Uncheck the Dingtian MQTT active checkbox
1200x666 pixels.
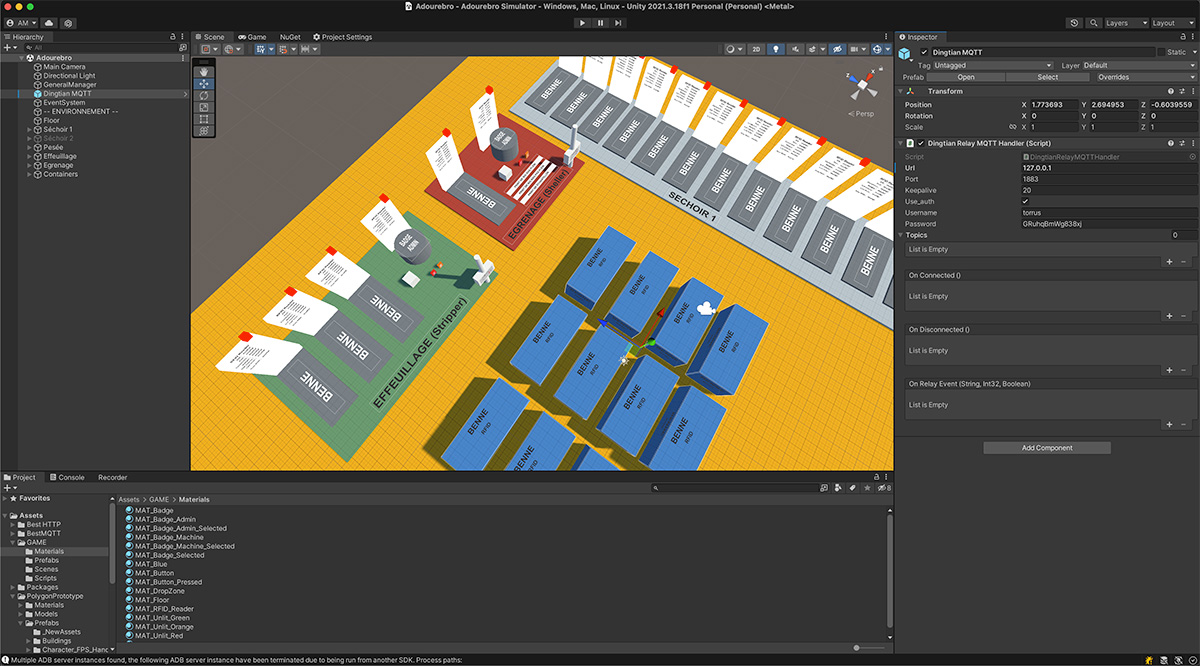924,52
